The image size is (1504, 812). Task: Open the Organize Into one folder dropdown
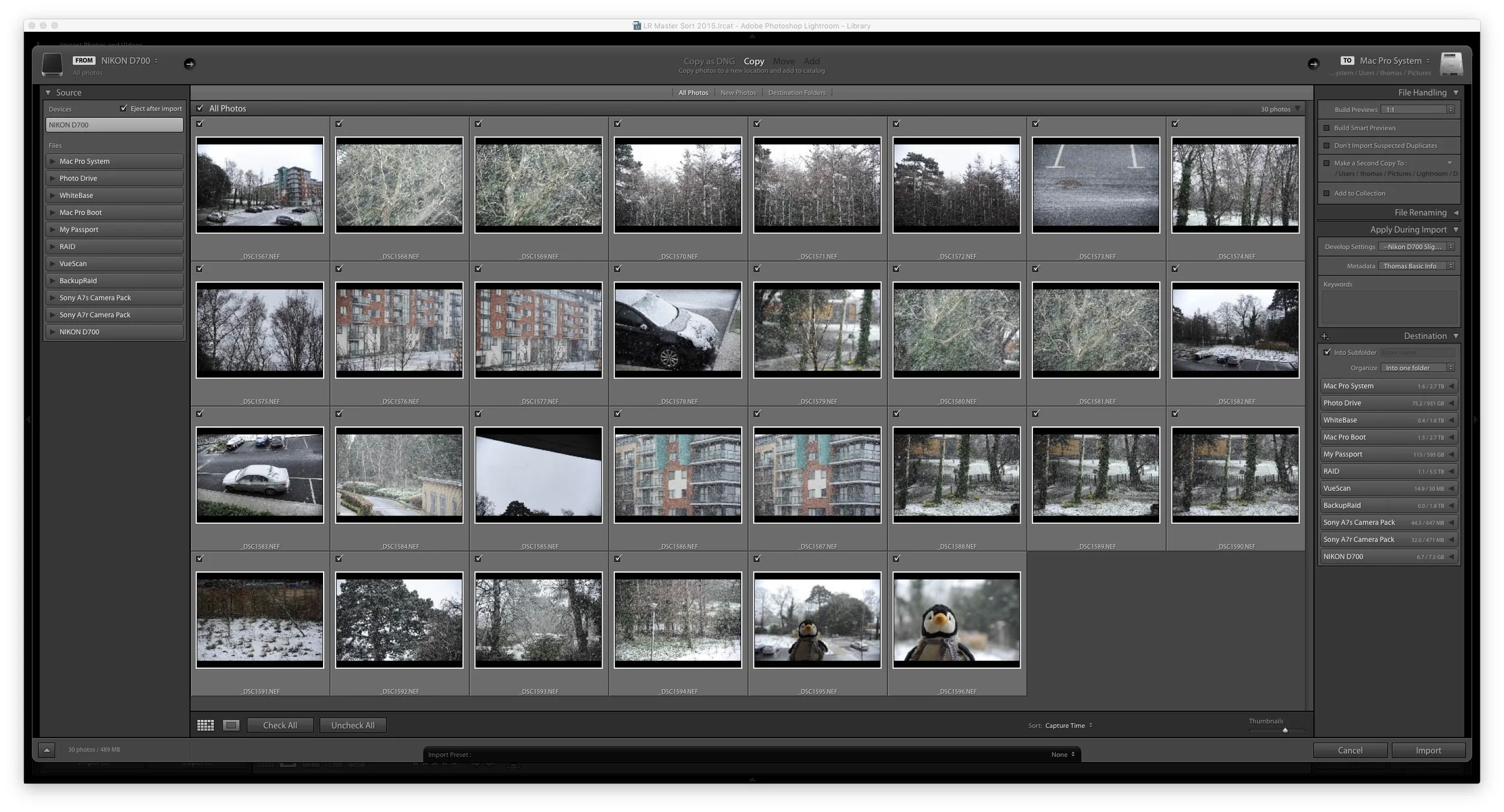(1417, 368)
